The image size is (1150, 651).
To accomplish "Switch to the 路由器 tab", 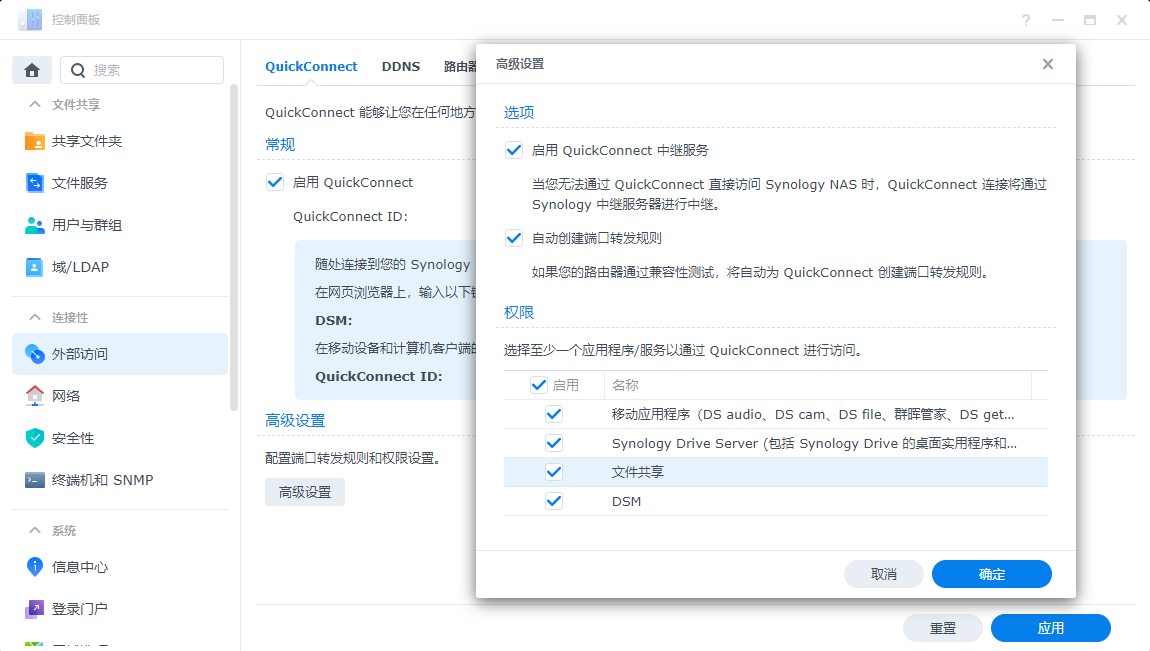I will [460, 66].
